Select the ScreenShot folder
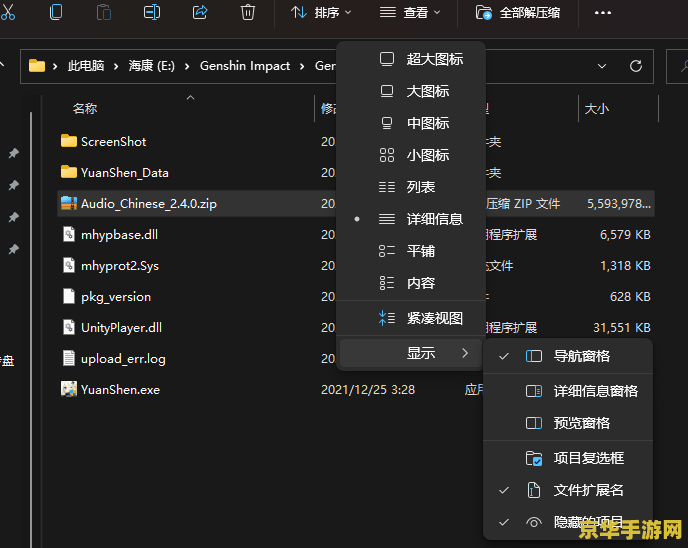The width and height of the screenshot is (688, 548). pyautogui.click(x=113, y=142)
